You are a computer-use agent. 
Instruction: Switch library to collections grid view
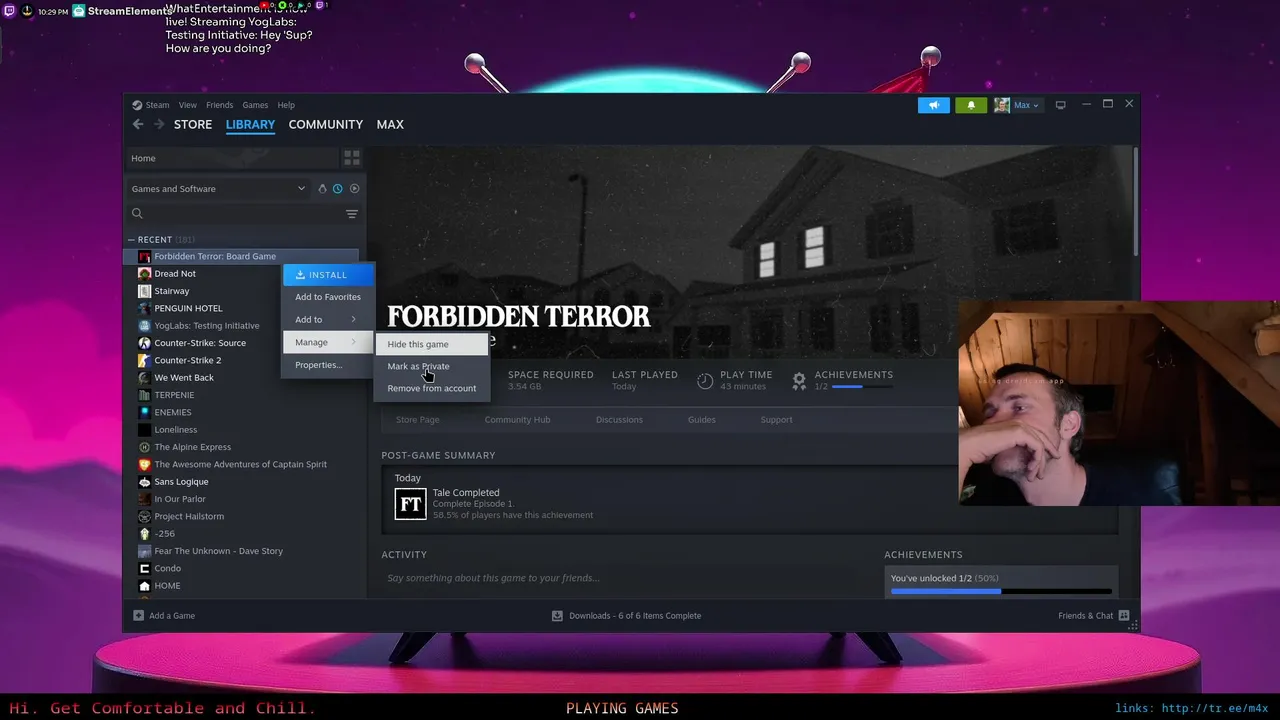[x=352, y=158]
